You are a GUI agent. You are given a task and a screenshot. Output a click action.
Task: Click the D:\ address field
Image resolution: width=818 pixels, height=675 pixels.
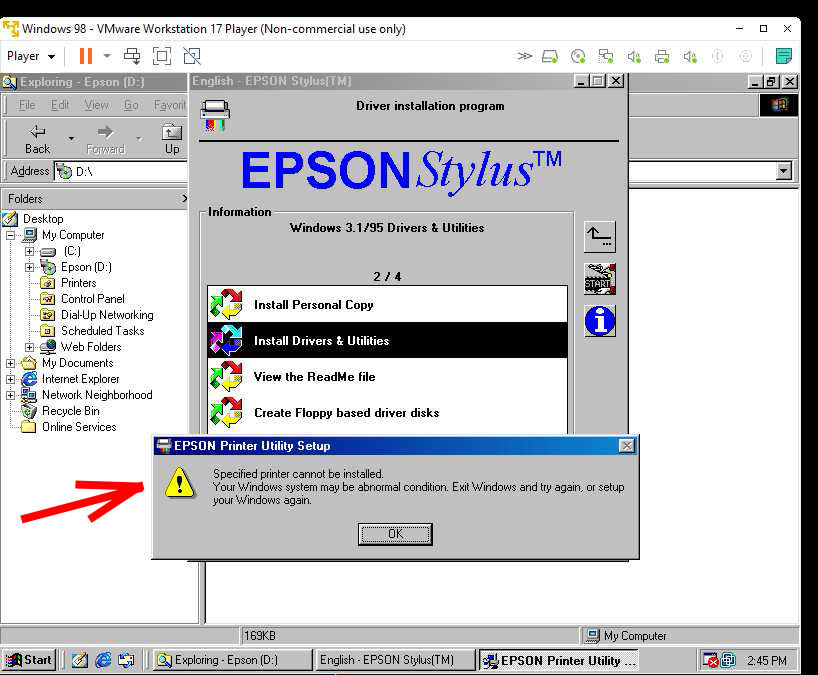[121, 171]
